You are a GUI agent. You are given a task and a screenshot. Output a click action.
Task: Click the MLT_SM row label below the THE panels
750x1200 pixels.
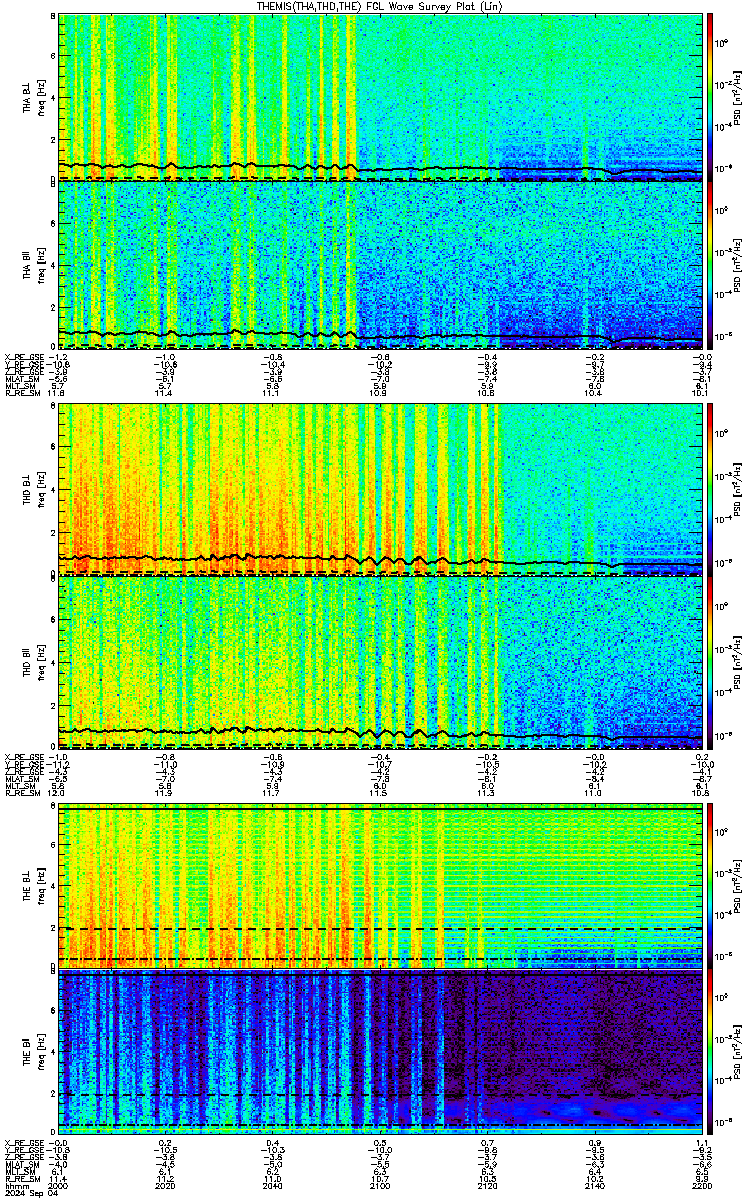coord(19,1173)
